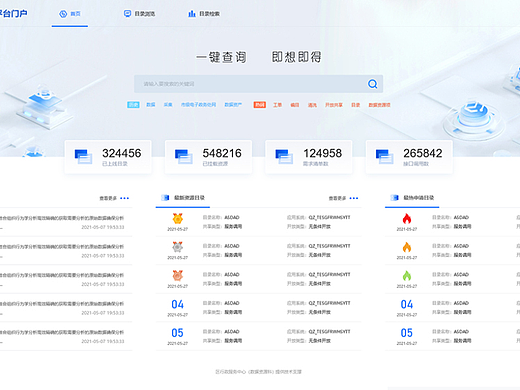The height and width of the screenshot is (390, 520).
Task: Click QZ_TESGFRWMSYTT in silver medal row
Action: [329, 246]
